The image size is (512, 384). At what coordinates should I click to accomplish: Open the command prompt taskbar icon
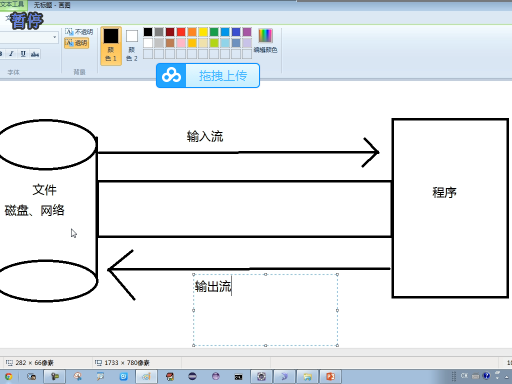tap(238, 377)
